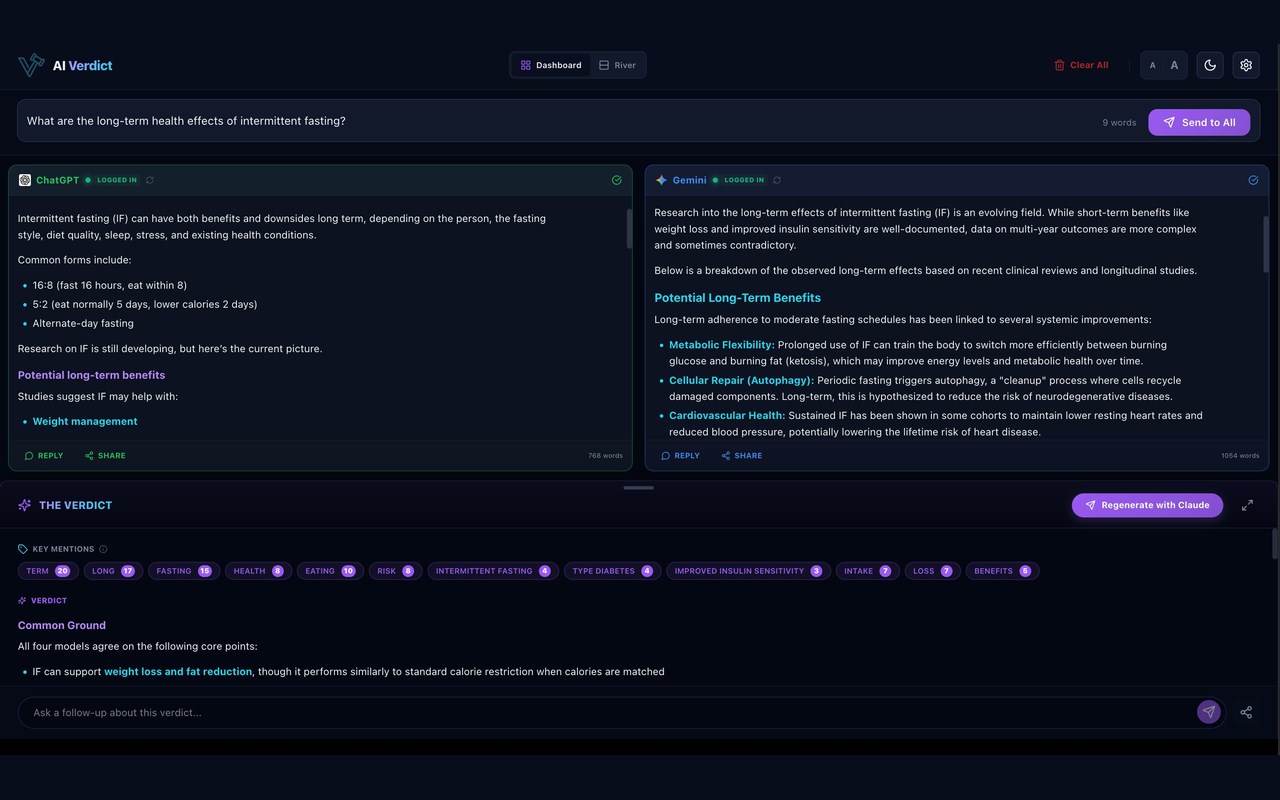1280x800 pixels.
Task: Click Share under the ChatGPT response
Action: 105,456
